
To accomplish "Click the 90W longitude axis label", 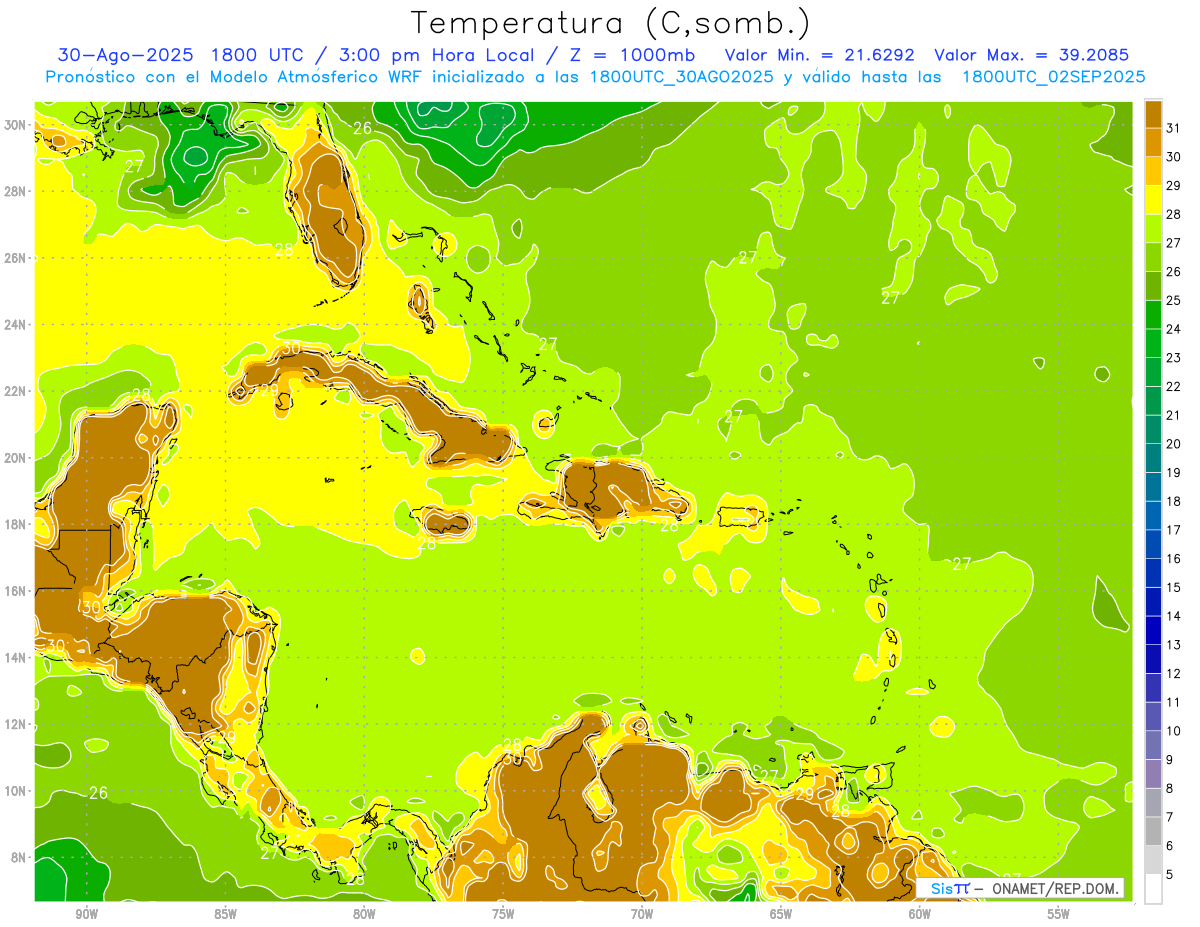I will 86,914.
